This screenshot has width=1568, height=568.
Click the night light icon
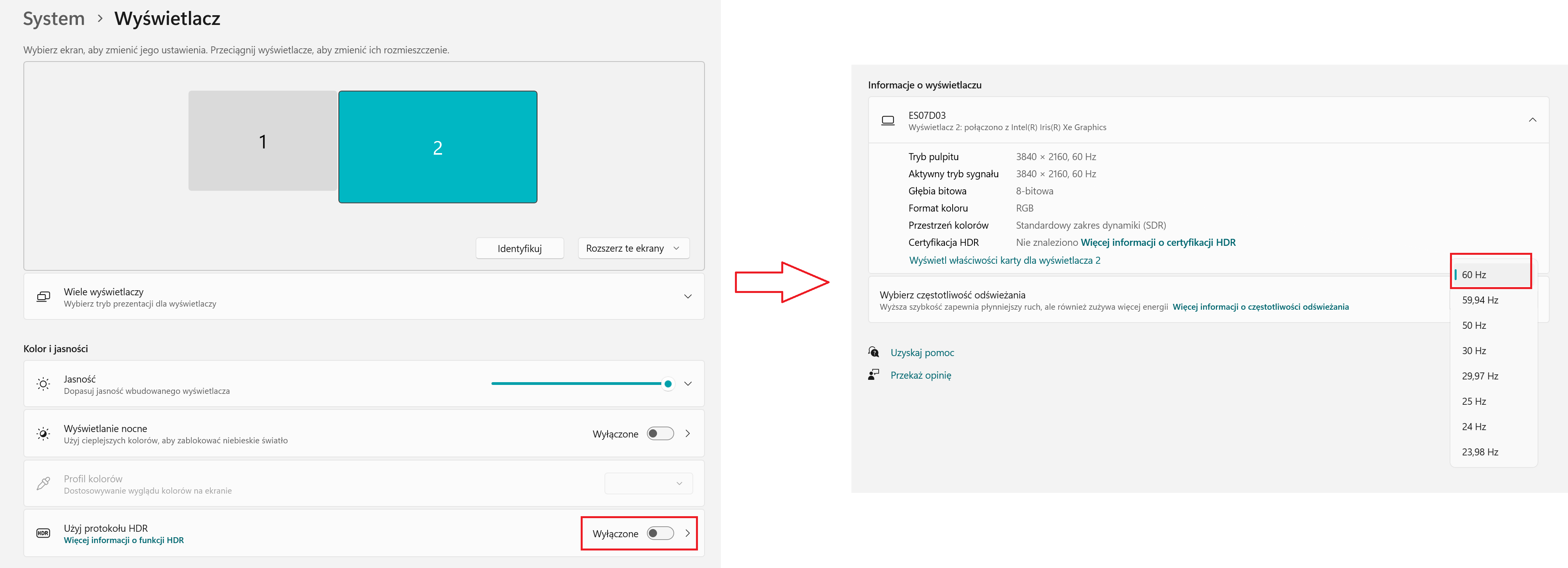click(x=43, y=434)
